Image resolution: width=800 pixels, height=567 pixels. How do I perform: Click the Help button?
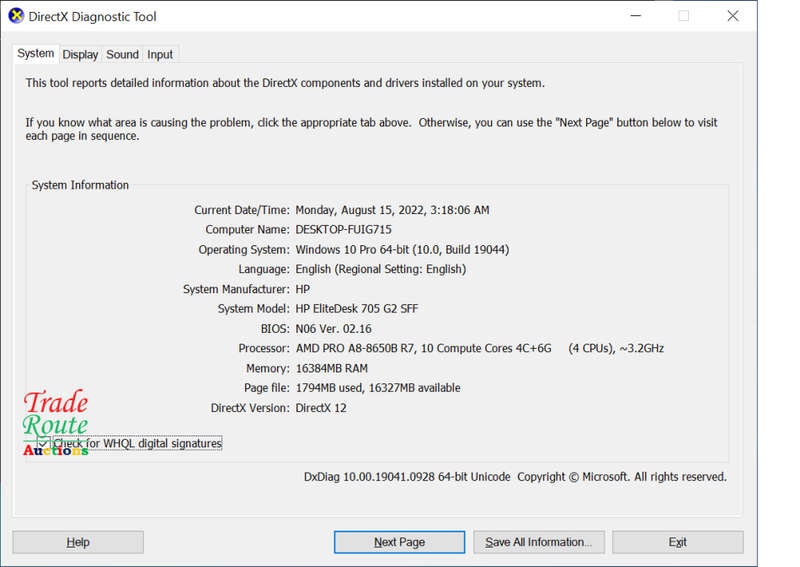78,542
